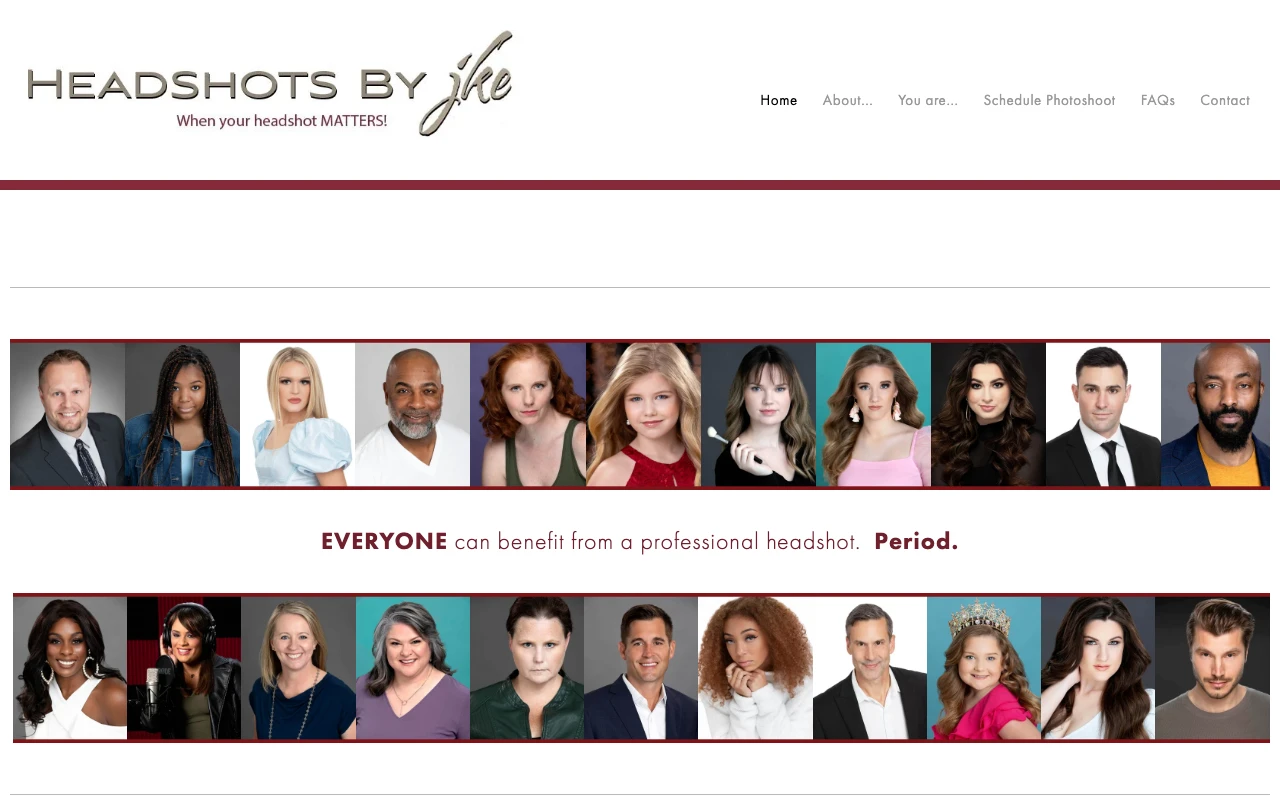The height and width of the screenshot is (800, 1280).
Task: Click the blonde woman in blue puff sleeves
Action: tap(297, 414)
